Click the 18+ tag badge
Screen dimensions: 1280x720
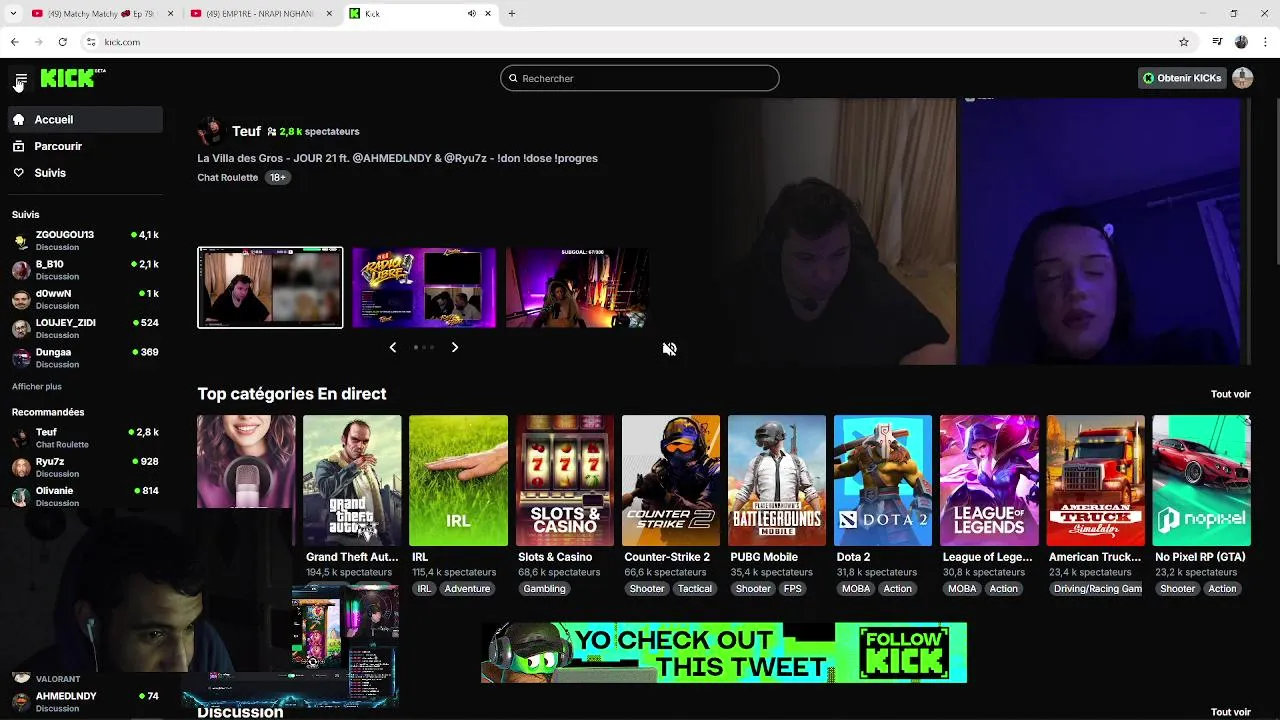pyautogui.click(x=278, y=177)
